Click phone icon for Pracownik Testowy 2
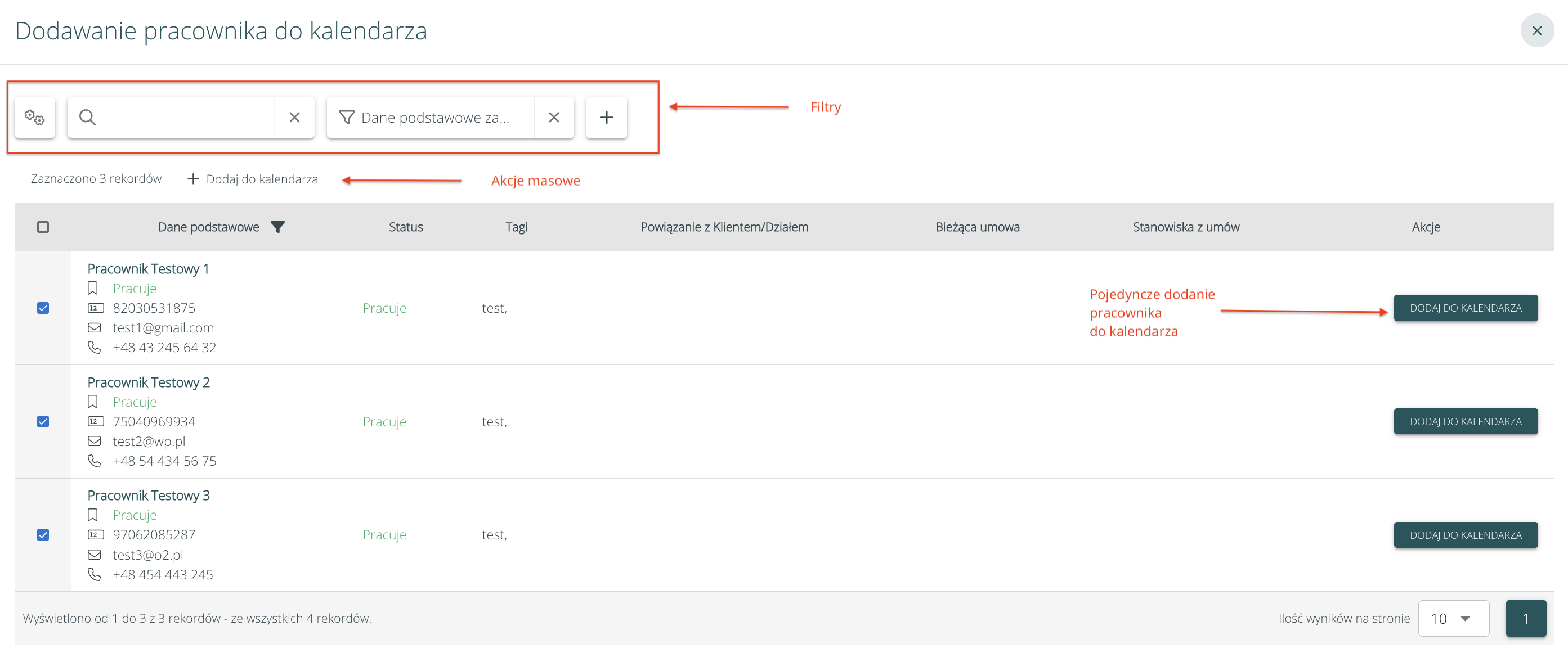The image size is (1568, 657). 95,461
